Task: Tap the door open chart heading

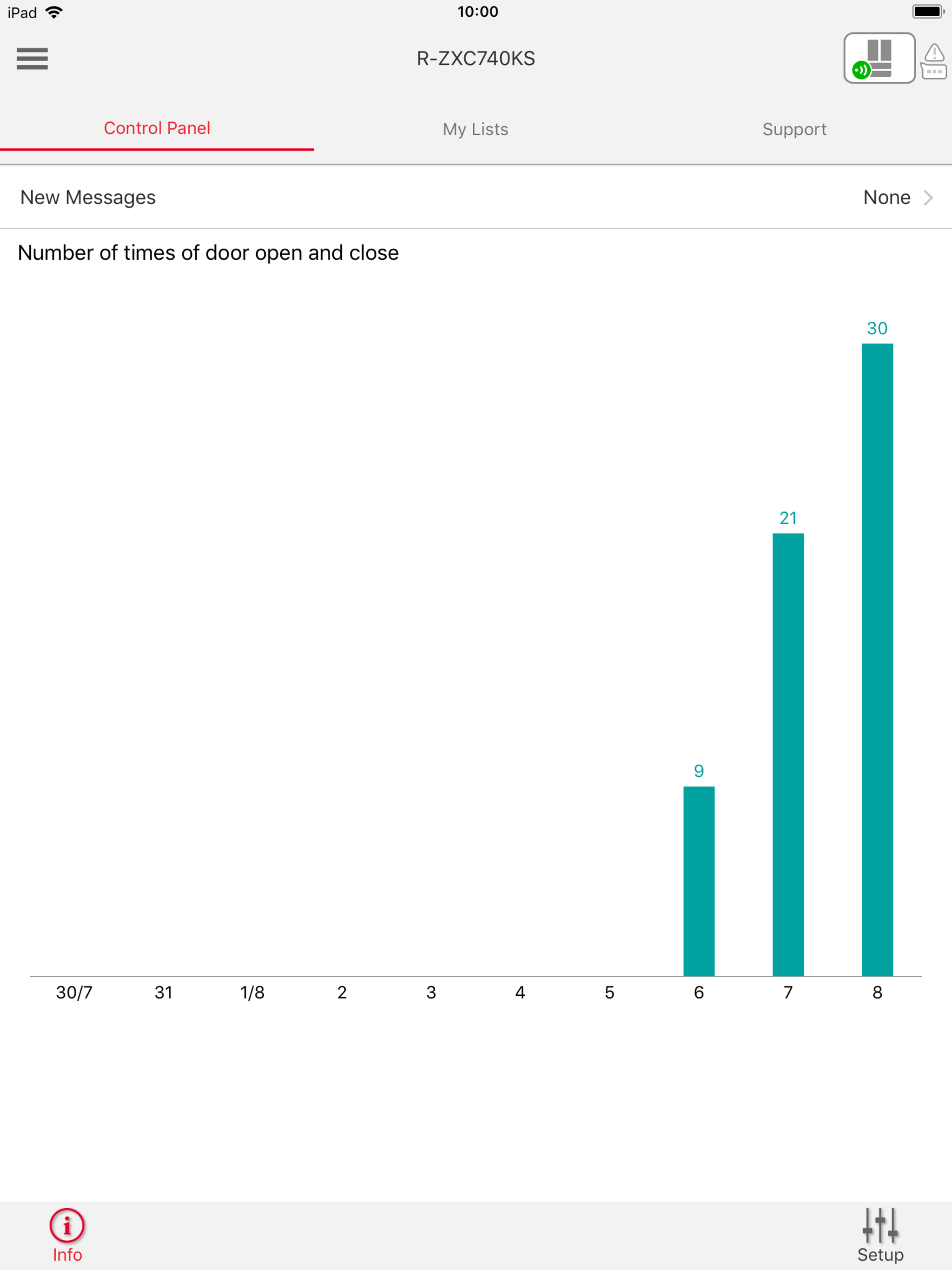Action: click(208, 253)
